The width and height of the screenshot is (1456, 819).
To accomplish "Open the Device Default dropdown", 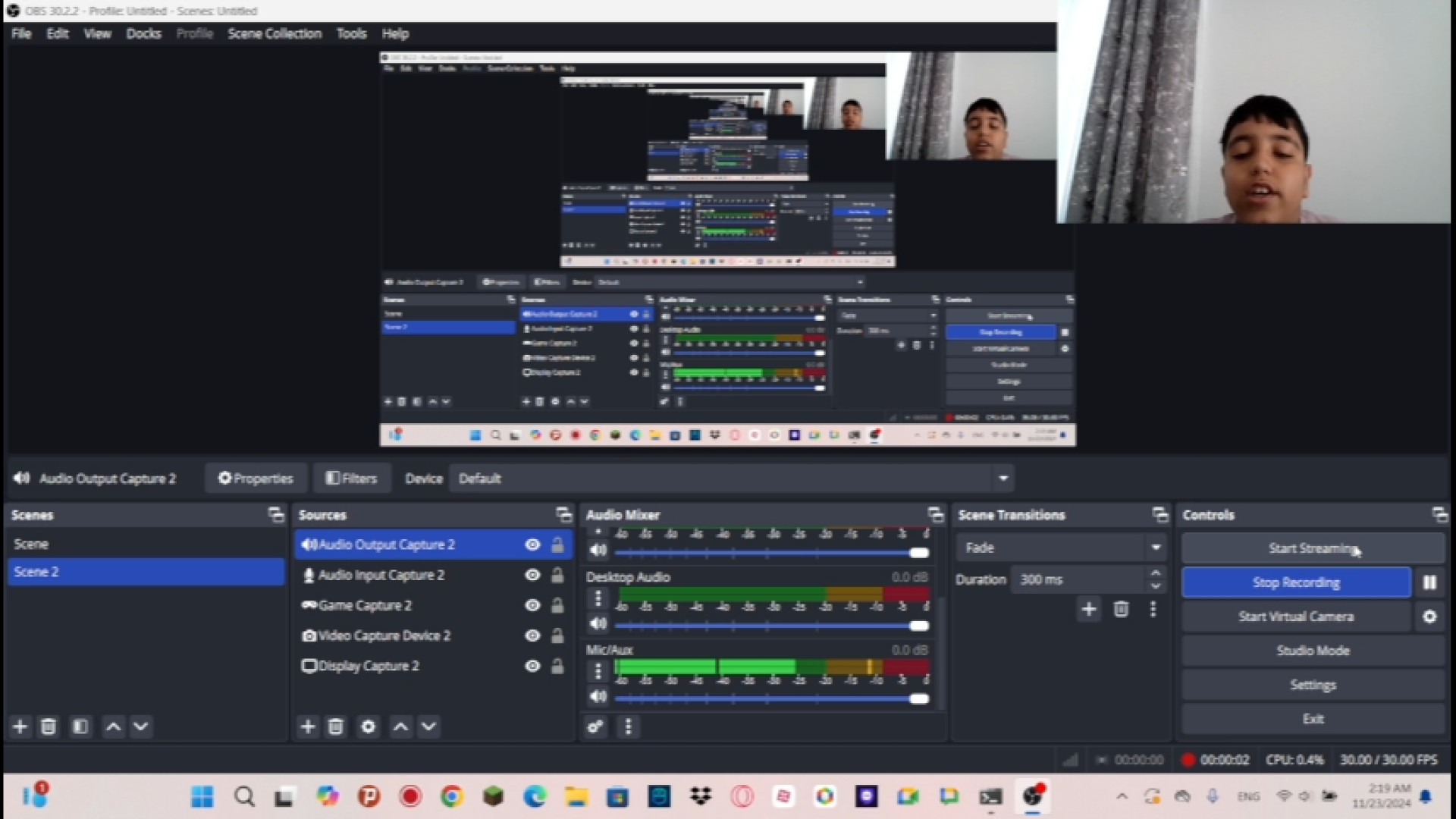I will click(x=733, y=479).
